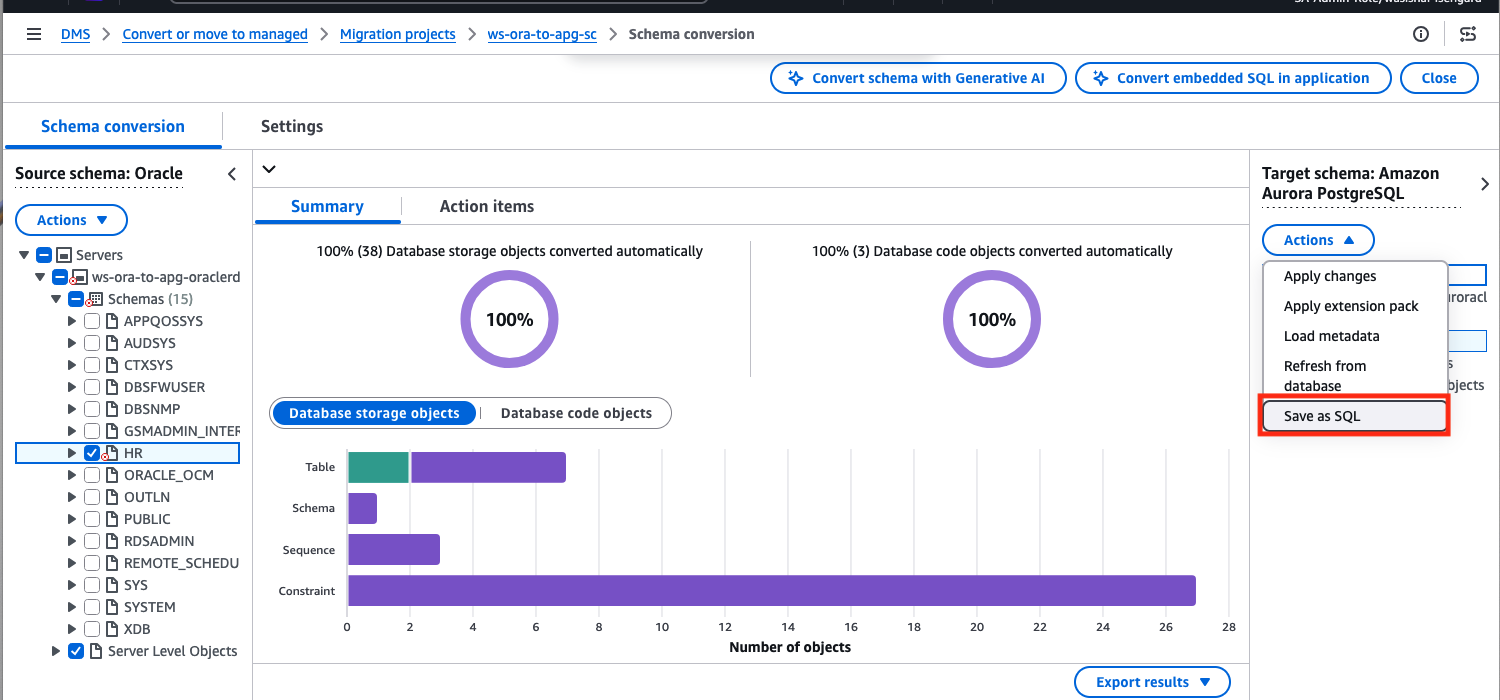Click the Sequence purple bar
1500x700 pixels.
(x=394, y=549)
